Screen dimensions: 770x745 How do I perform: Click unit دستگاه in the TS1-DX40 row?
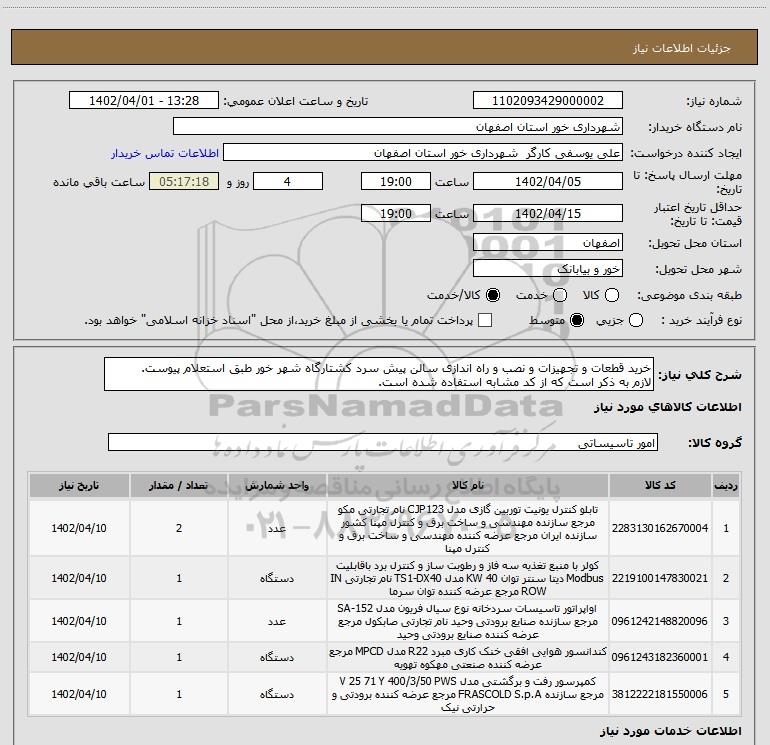pos(277,578)
